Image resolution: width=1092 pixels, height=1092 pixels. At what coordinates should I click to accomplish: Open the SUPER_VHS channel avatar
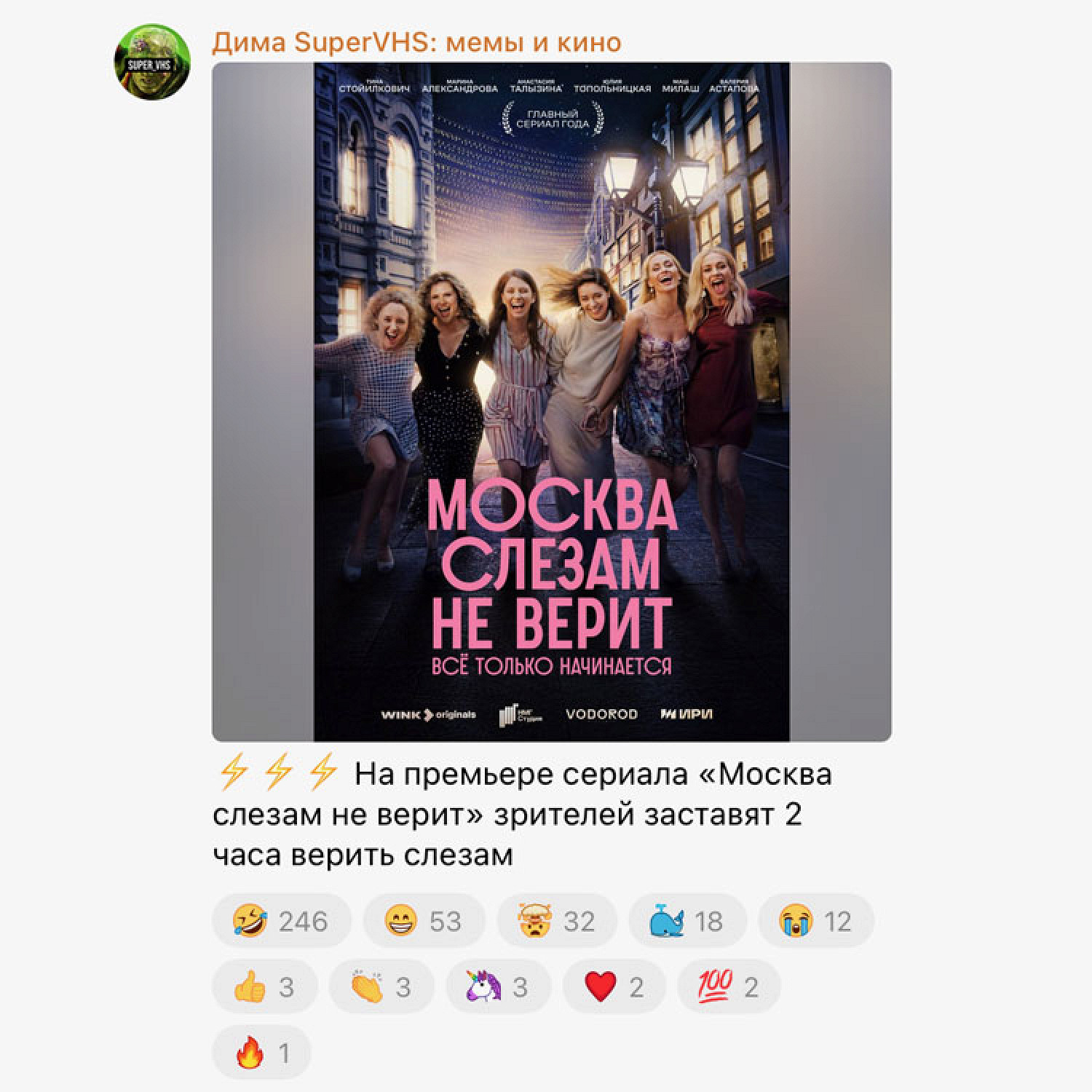coord(153,62)
